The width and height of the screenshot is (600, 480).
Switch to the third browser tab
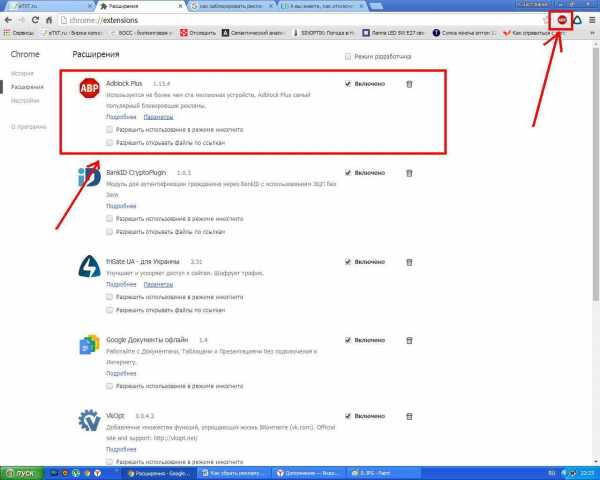pyautogui.click(x=232, y=6)
